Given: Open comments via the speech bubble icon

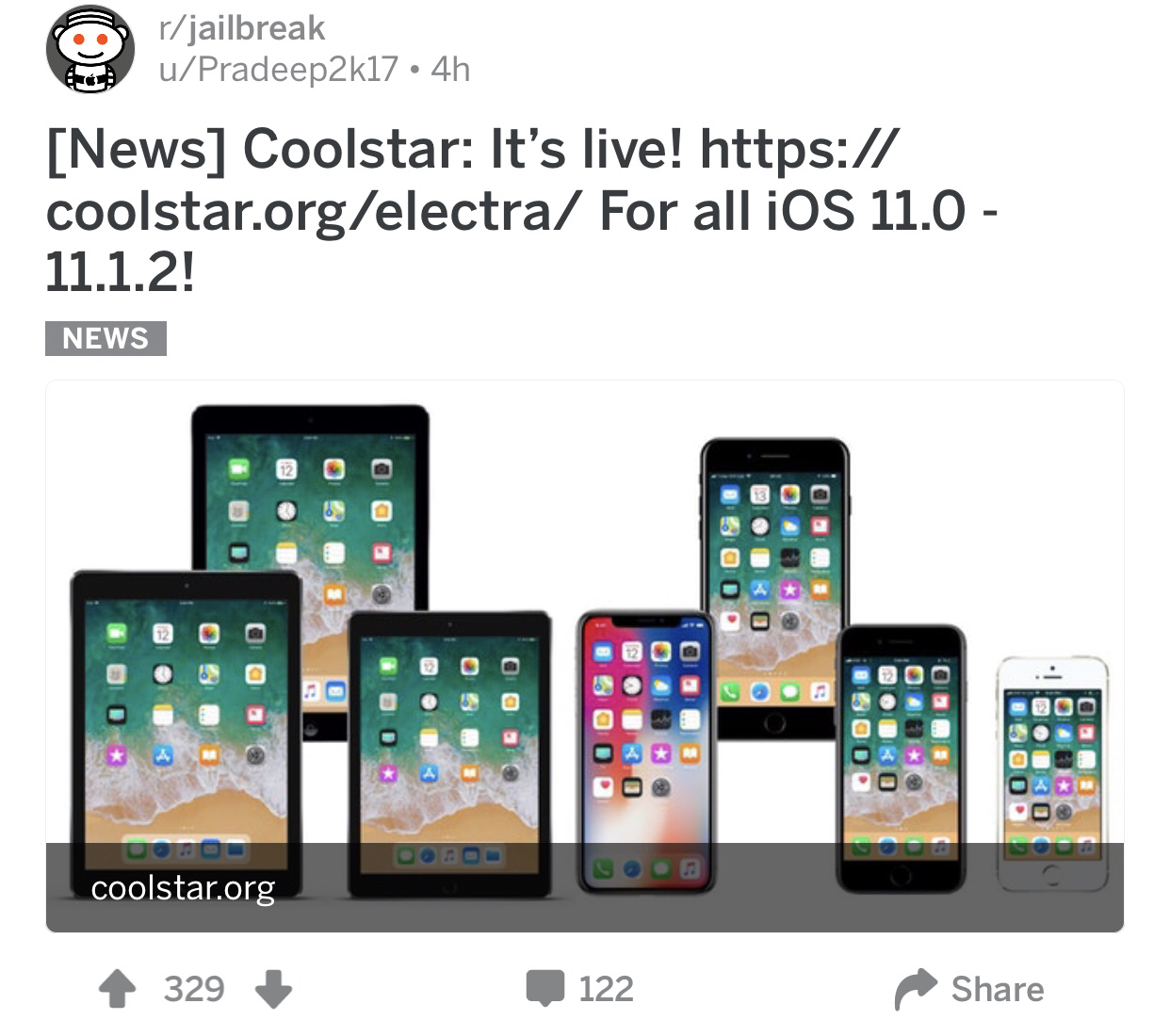Looking at the screenshot, I should (x=544, y=989).
